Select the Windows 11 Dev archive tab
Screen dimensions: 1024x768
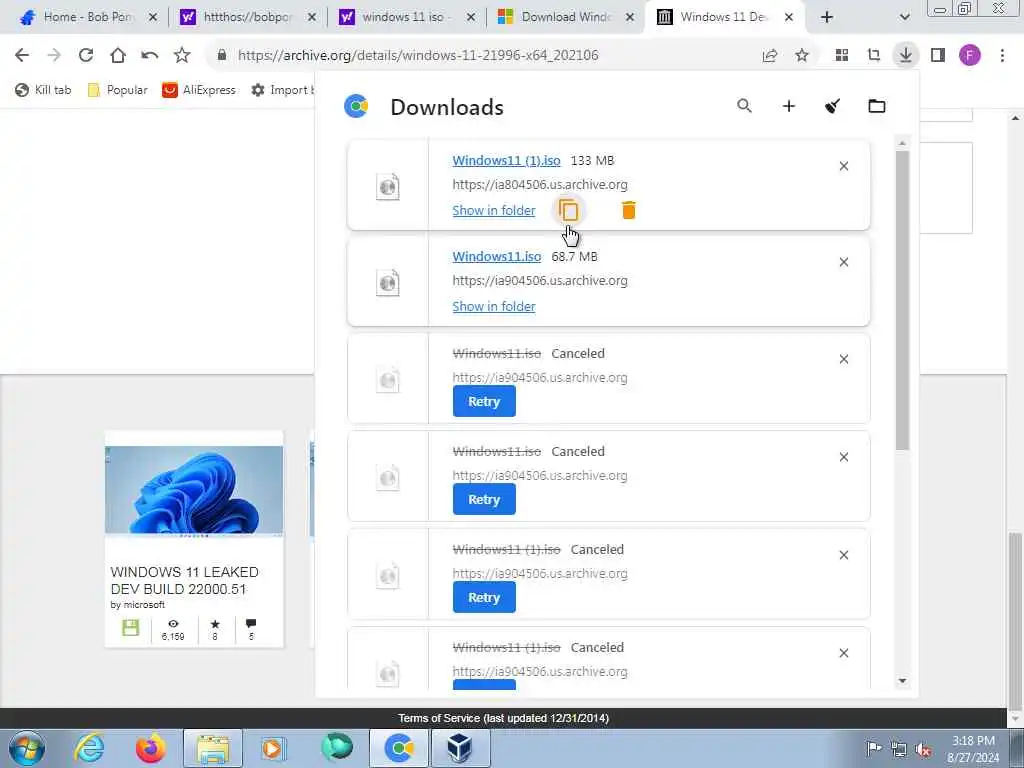point(725,18)
